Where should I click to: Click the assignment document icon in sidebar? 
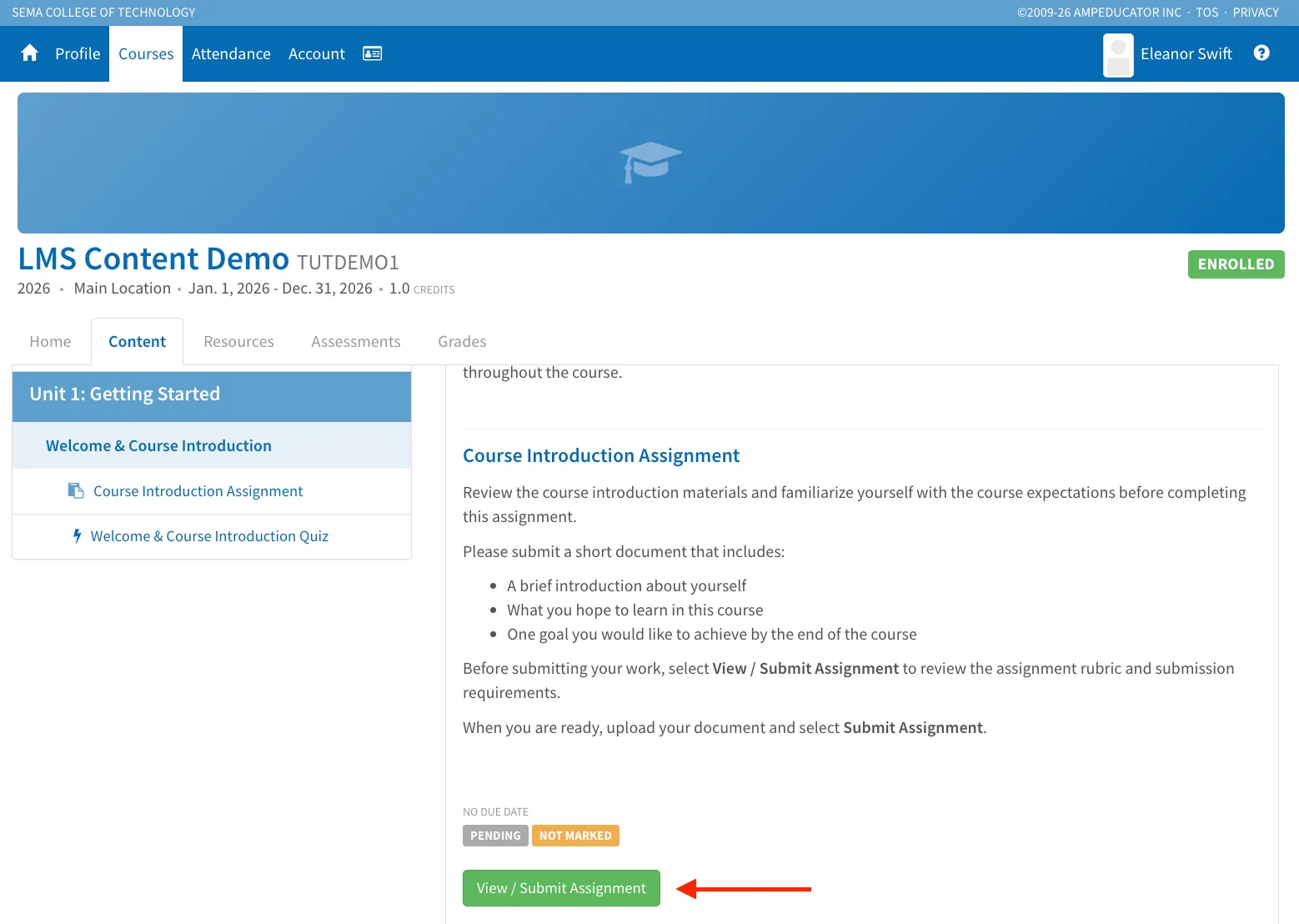click(x=76, y=491)
